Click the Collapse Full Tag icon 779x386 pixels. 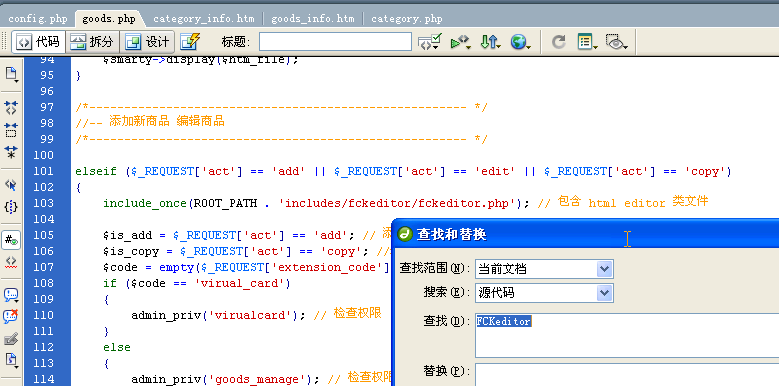(x=11, y=107)
